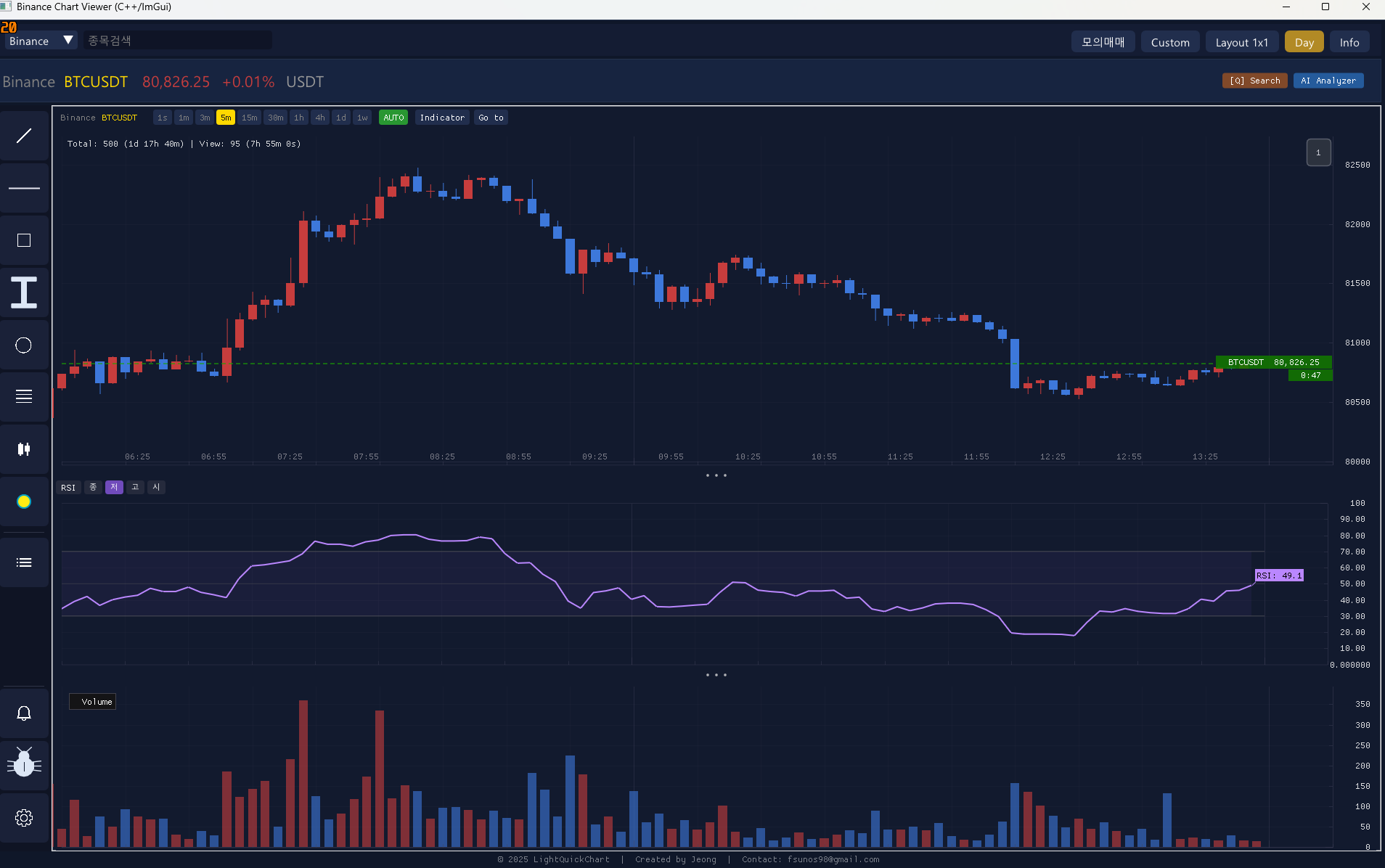The width and height of the screenshot is (1385, 868).
Task: Select the horizontal line drawing tool
Action: [x=24, y=188]
